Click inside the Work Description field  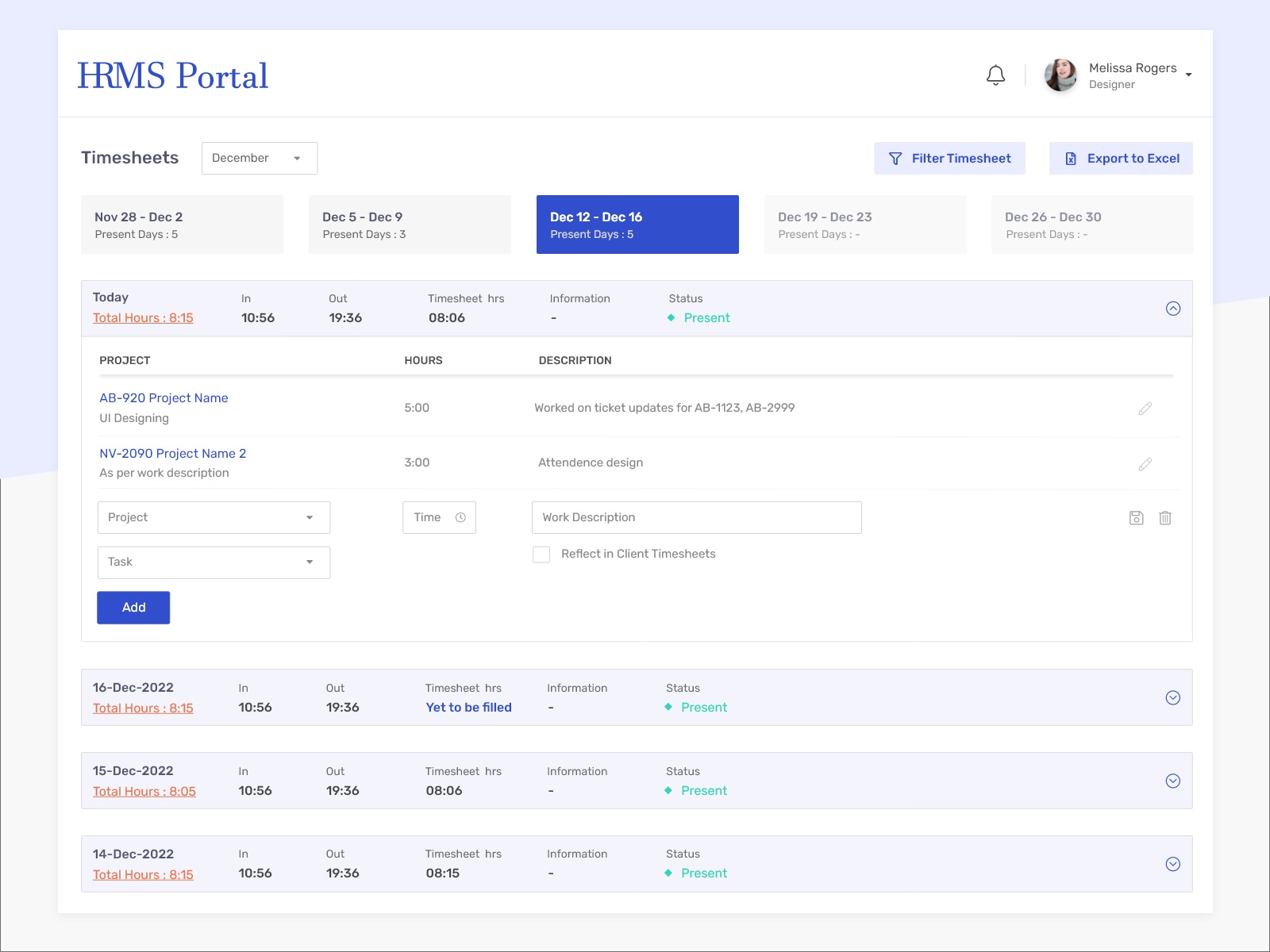pos(696,517)
